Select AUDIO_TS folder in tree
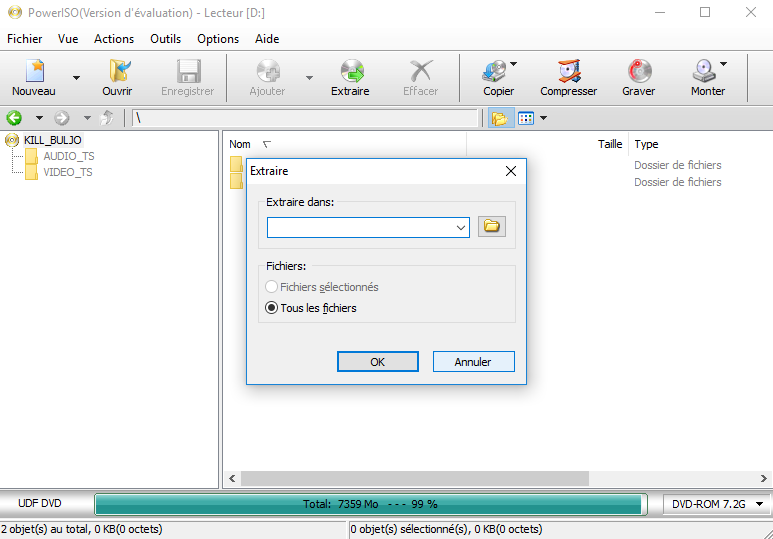This screenshot has width=773, height=539. (x=69, y=156)
